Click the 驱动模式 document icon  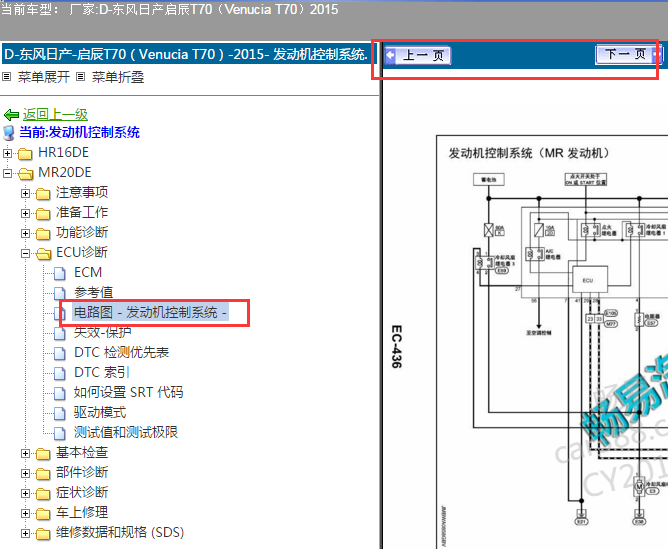tap(60, 413)
